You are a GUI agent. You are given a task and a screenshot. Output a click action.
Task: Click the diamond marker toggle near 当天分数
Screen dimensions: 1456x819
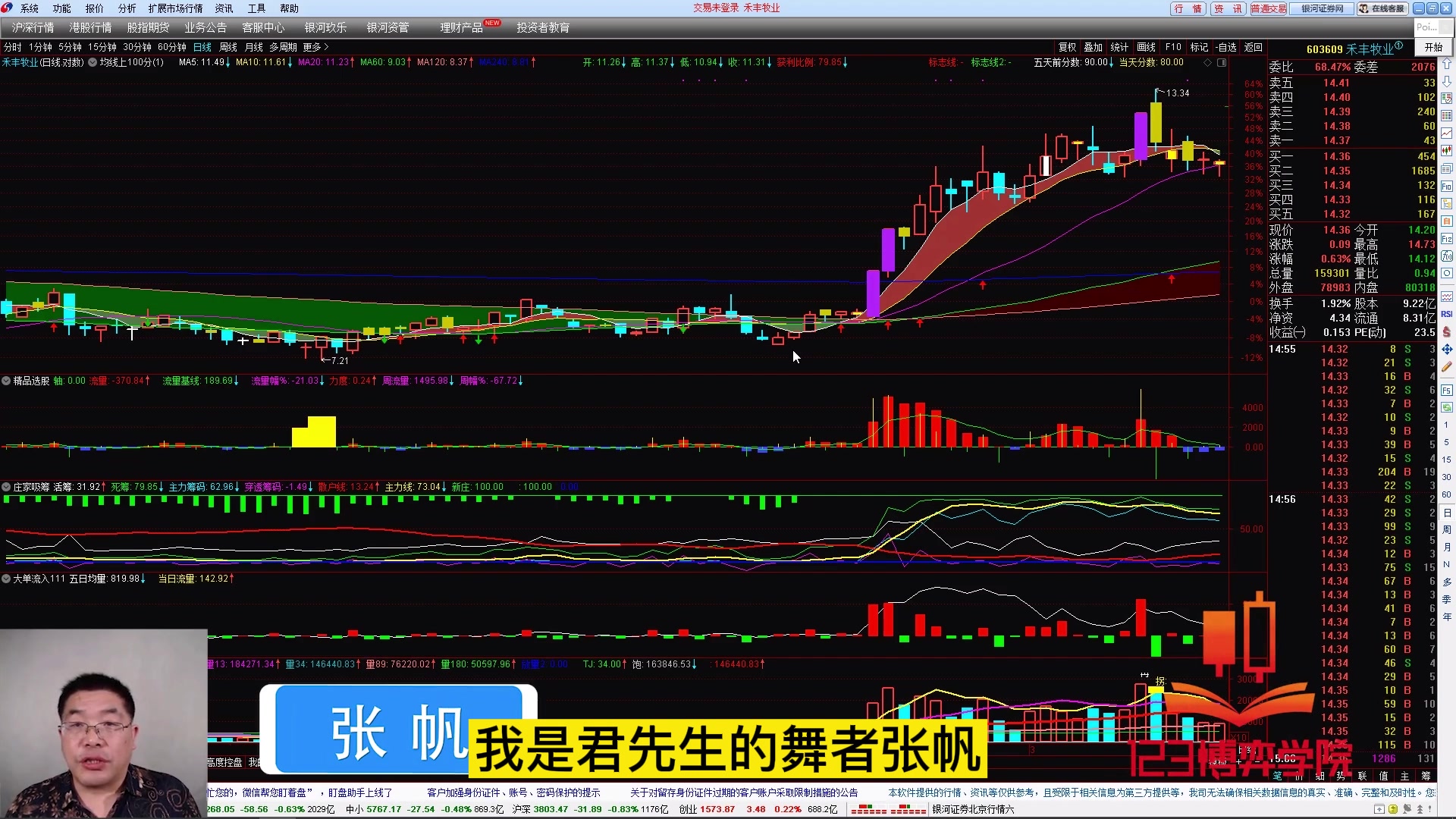click(x=1207, y=63)
